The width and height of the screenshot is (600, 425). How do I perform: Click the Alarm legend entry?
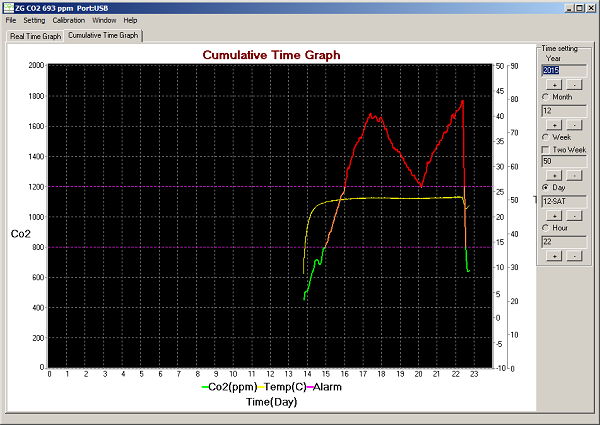point(324,387)
